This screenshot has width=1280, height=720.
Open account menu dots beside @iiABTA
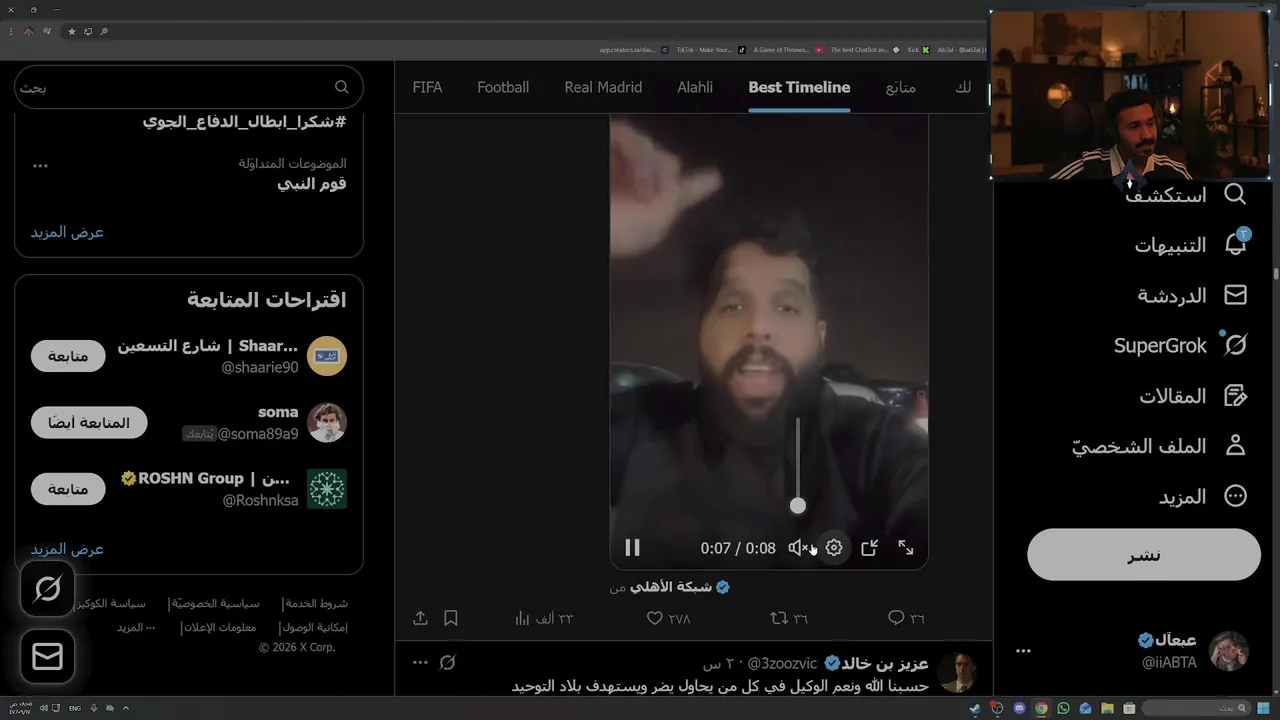click(x=1023, y=651)
